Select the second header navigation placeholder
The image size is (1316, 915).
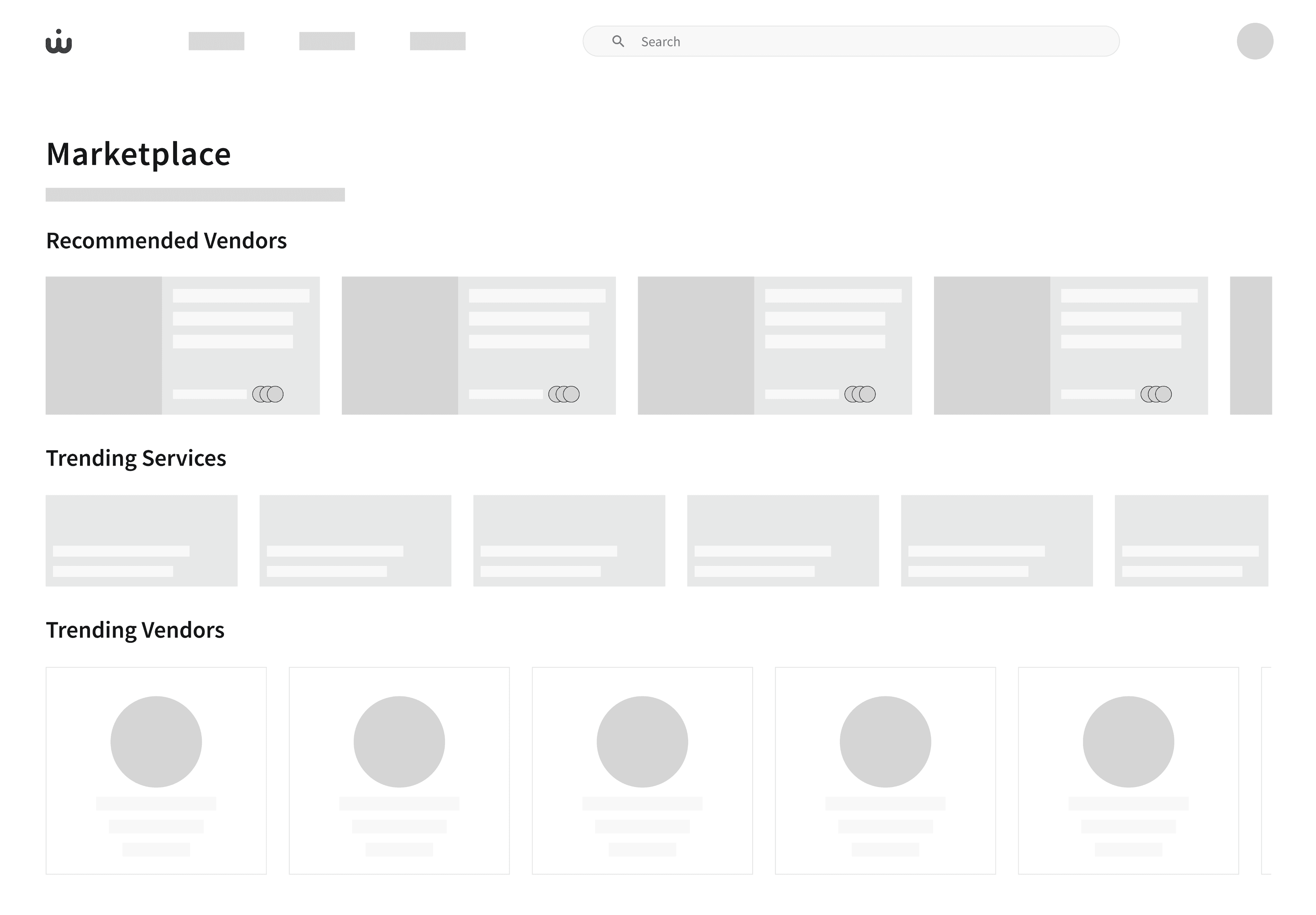point(327,41)
